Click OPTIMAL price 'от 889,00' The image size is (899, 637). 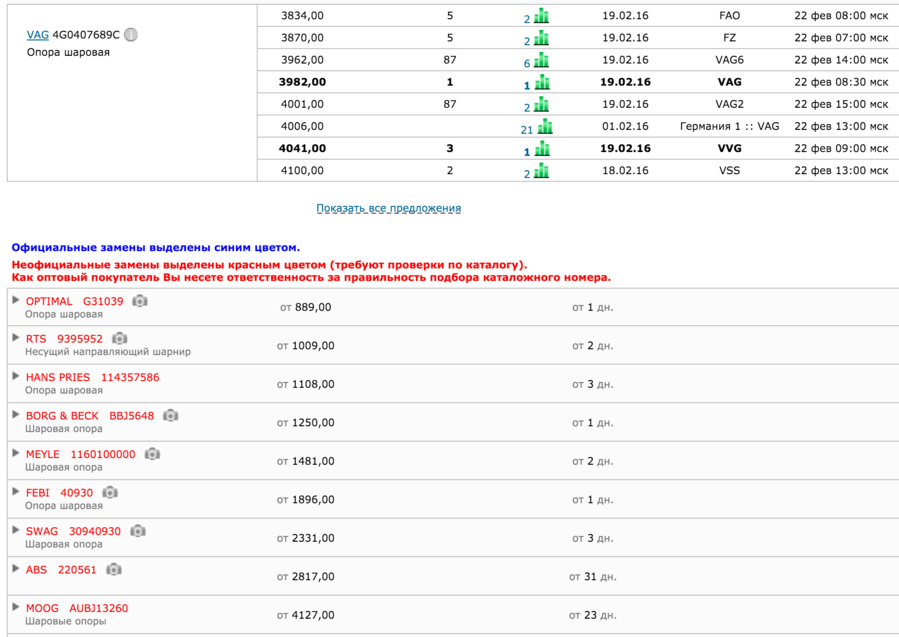point(306,307)
